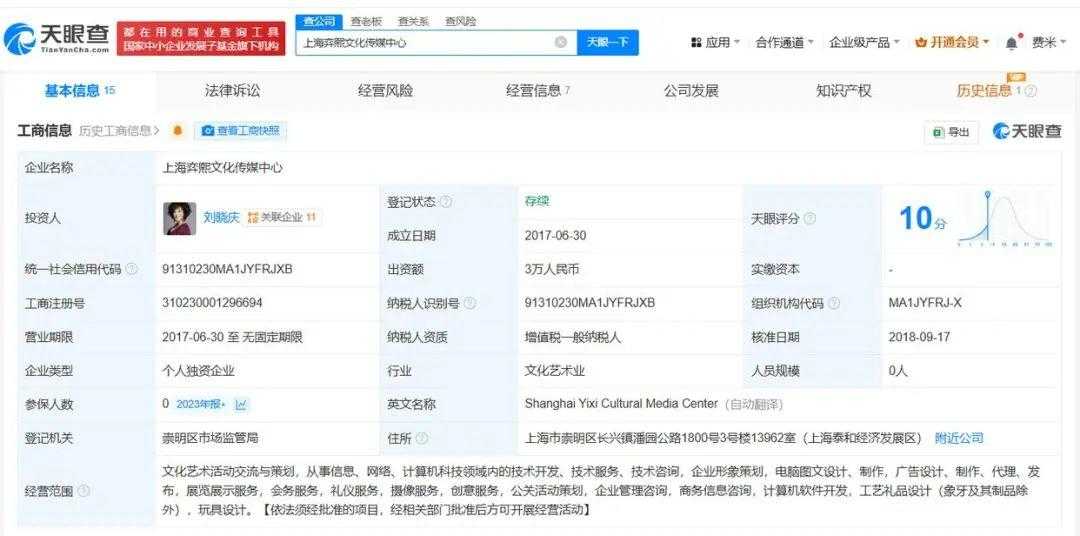This screenshot has width=1080, height=536.
Task: Click the company name search field
Action: coord(425,42)
